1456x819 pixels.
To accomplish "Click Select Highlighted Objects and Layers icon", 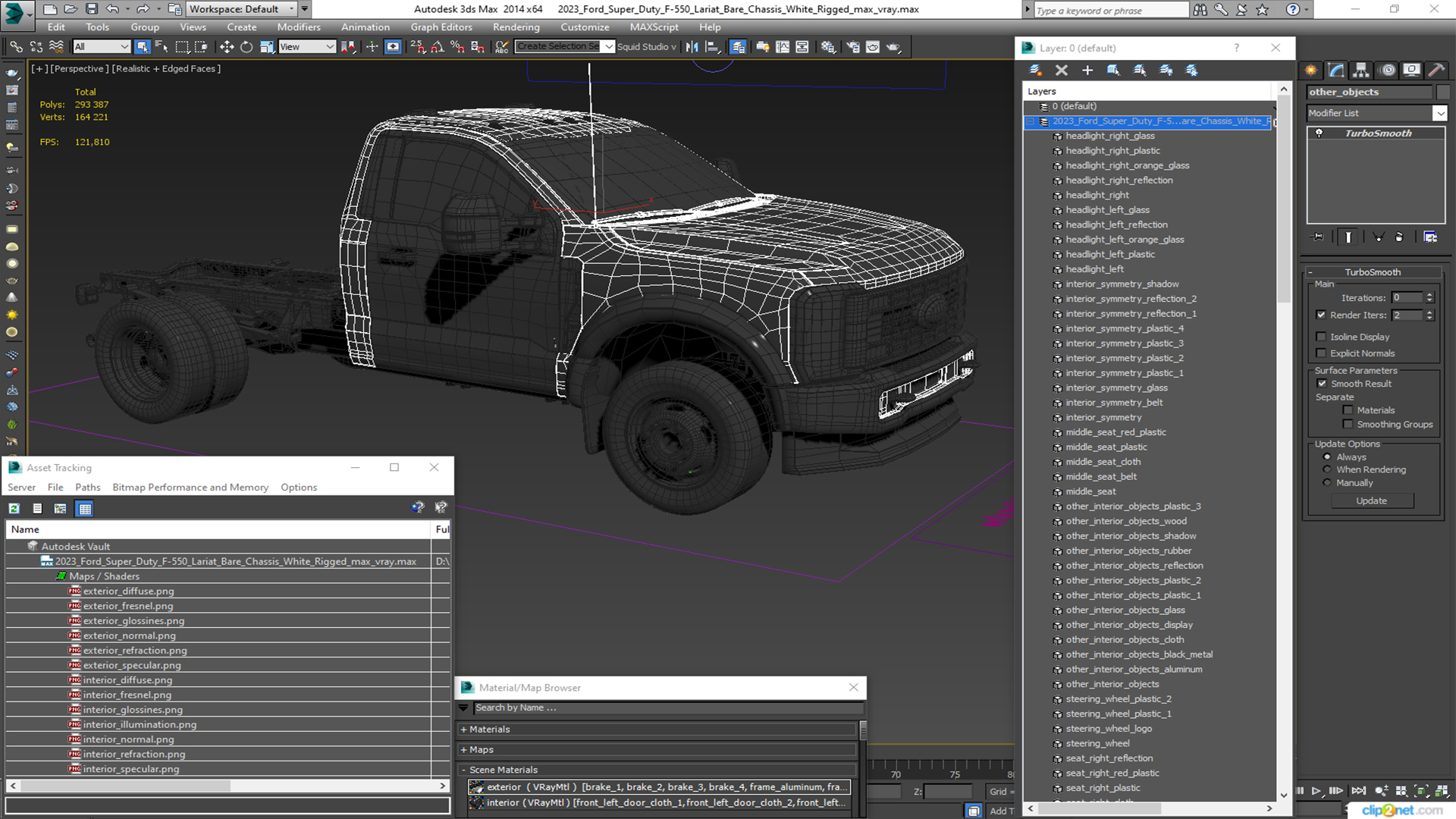I will pos(1113,70).
